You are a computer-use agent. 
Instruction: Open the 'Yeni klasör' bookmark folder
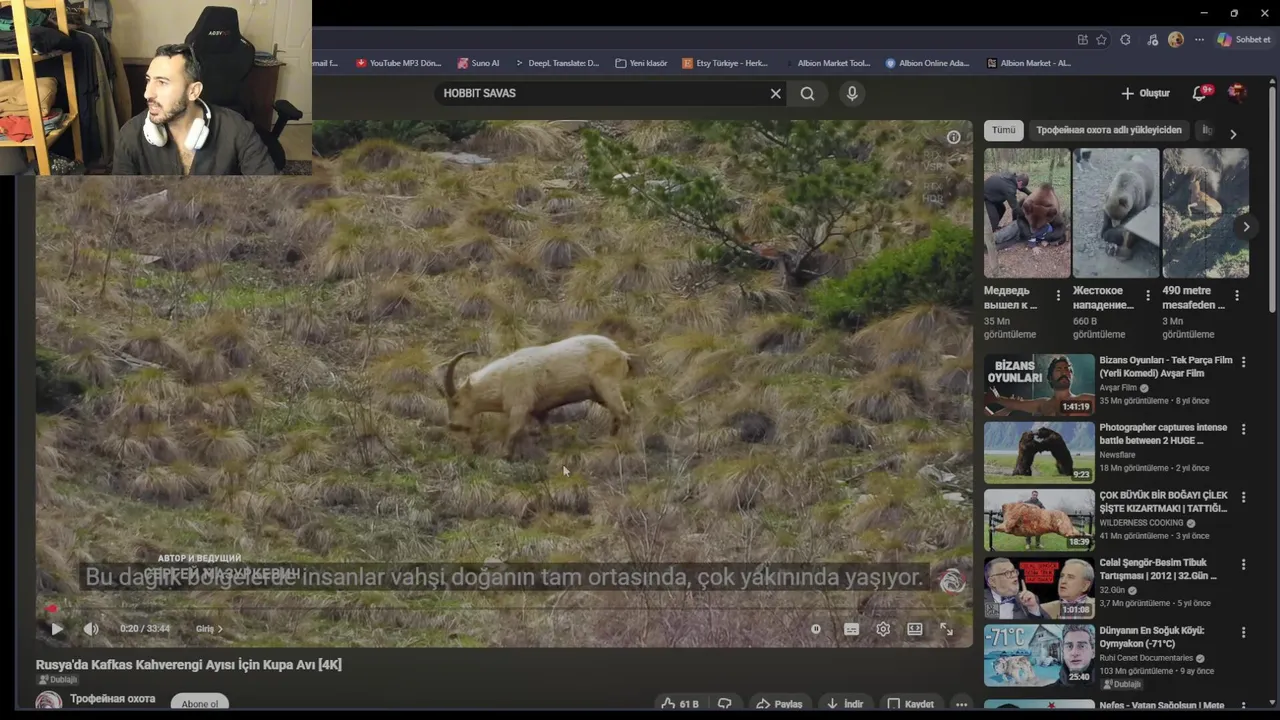pyautogui.click(x=641, y=63)
